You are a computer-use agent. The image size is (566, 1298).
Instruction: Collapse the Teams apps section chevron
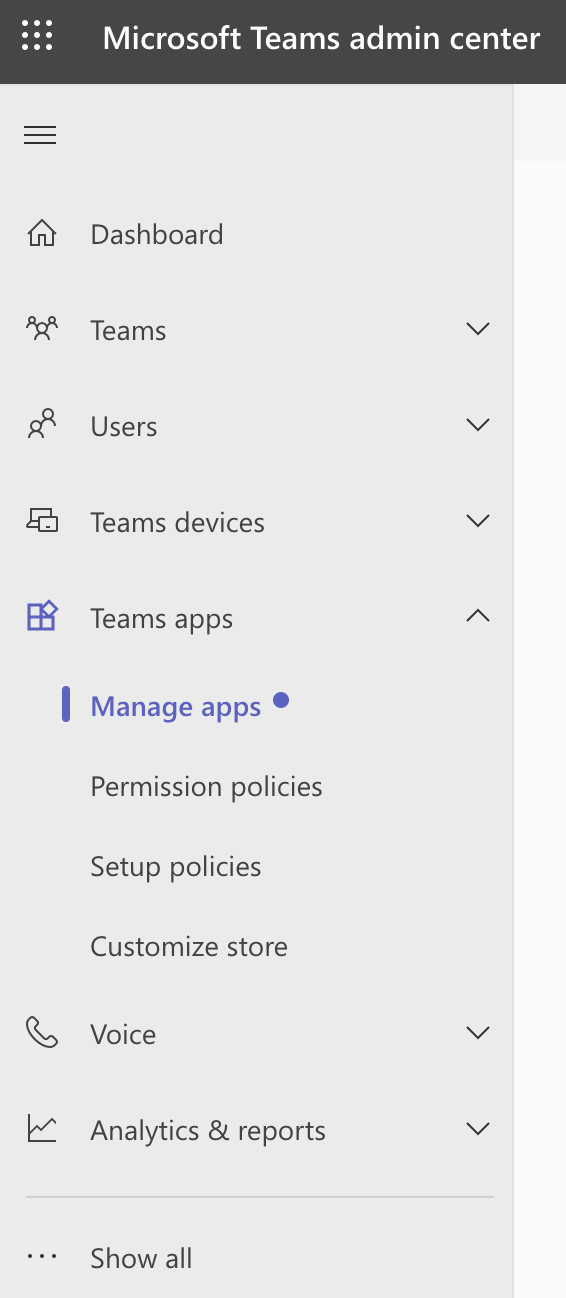(x=478, y=616)
